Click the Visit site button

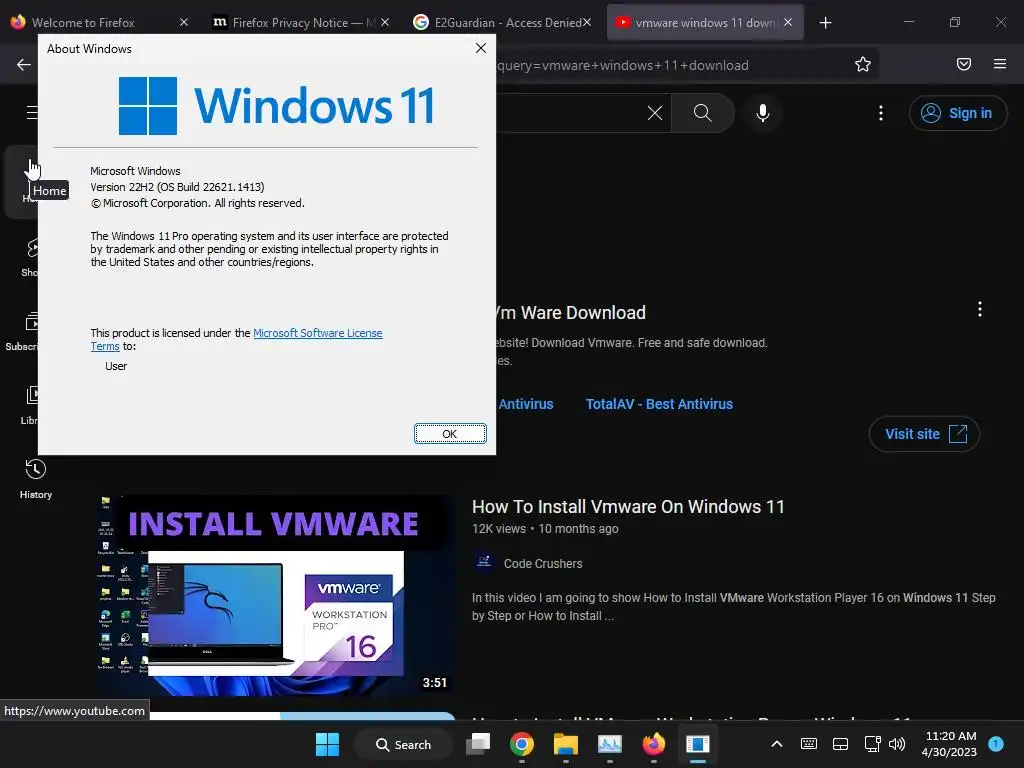click(x=924, y=434)
